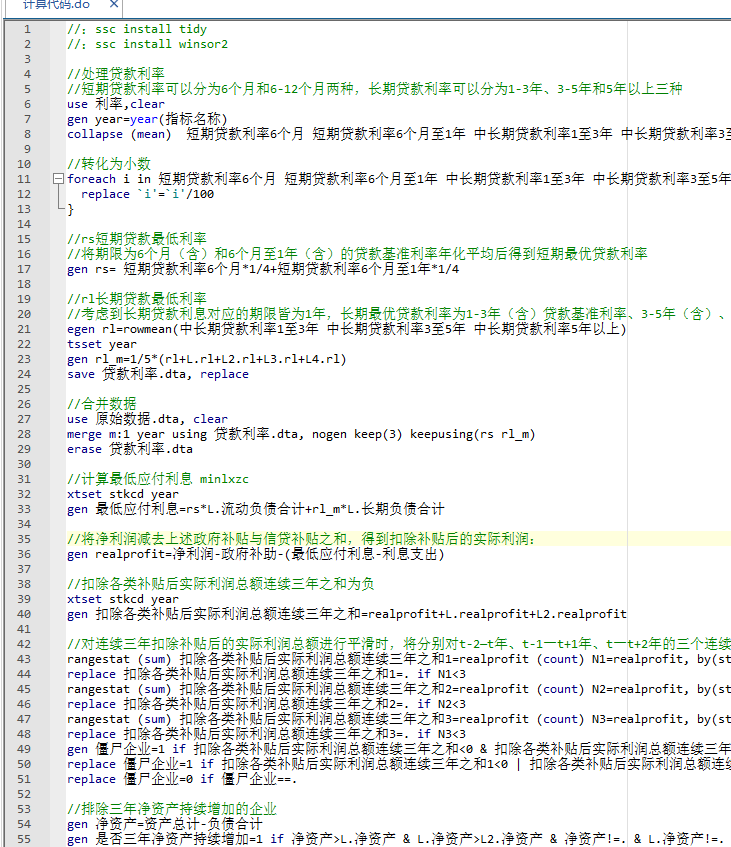Screen dimensions: 731x847
Task: Click the 'use 原始数据.dta, clear' line
Action: pyautogui.click(x=147, y=419)
